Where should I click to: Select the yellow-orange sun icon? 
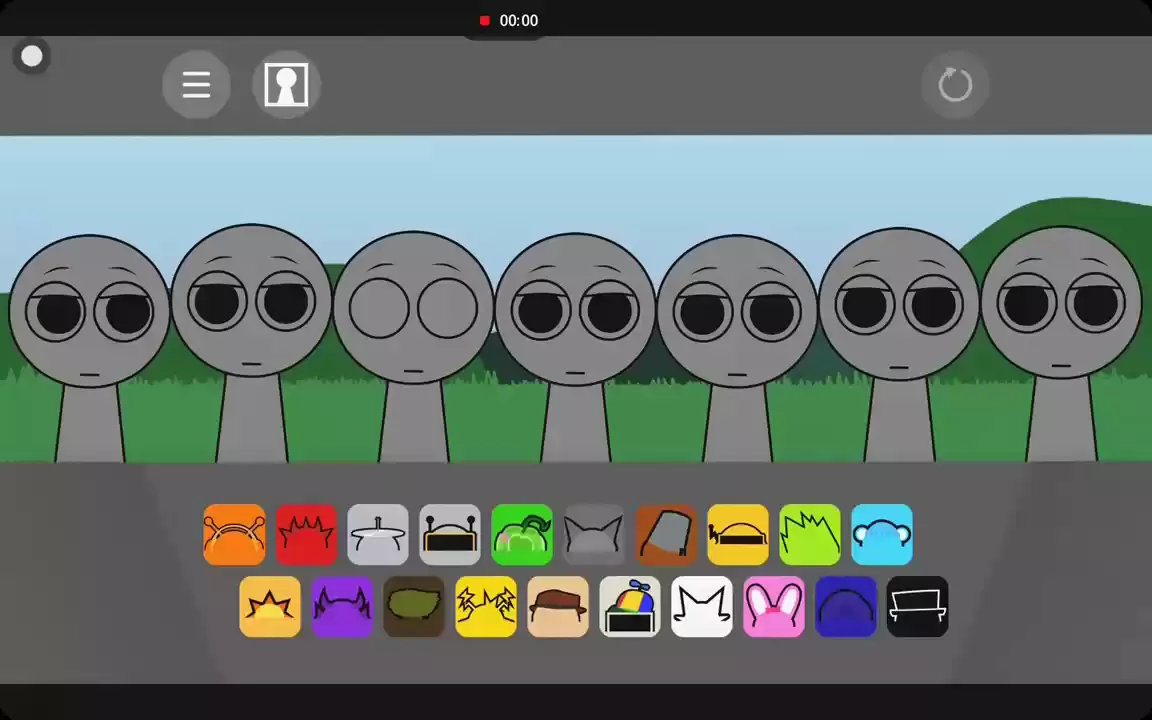pos(270,607)
